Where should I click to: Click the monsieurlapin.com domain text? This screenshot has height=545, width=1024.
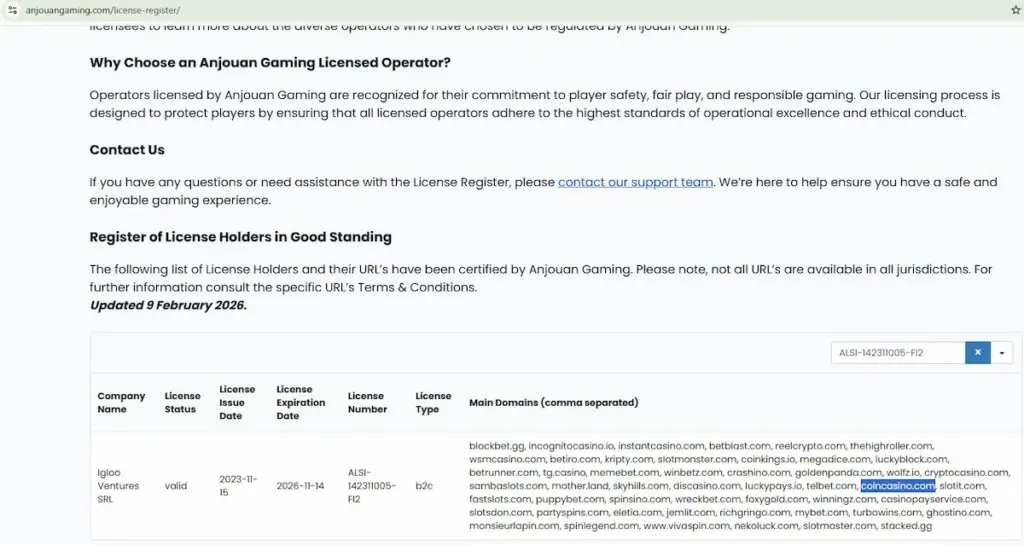point(514,525)
